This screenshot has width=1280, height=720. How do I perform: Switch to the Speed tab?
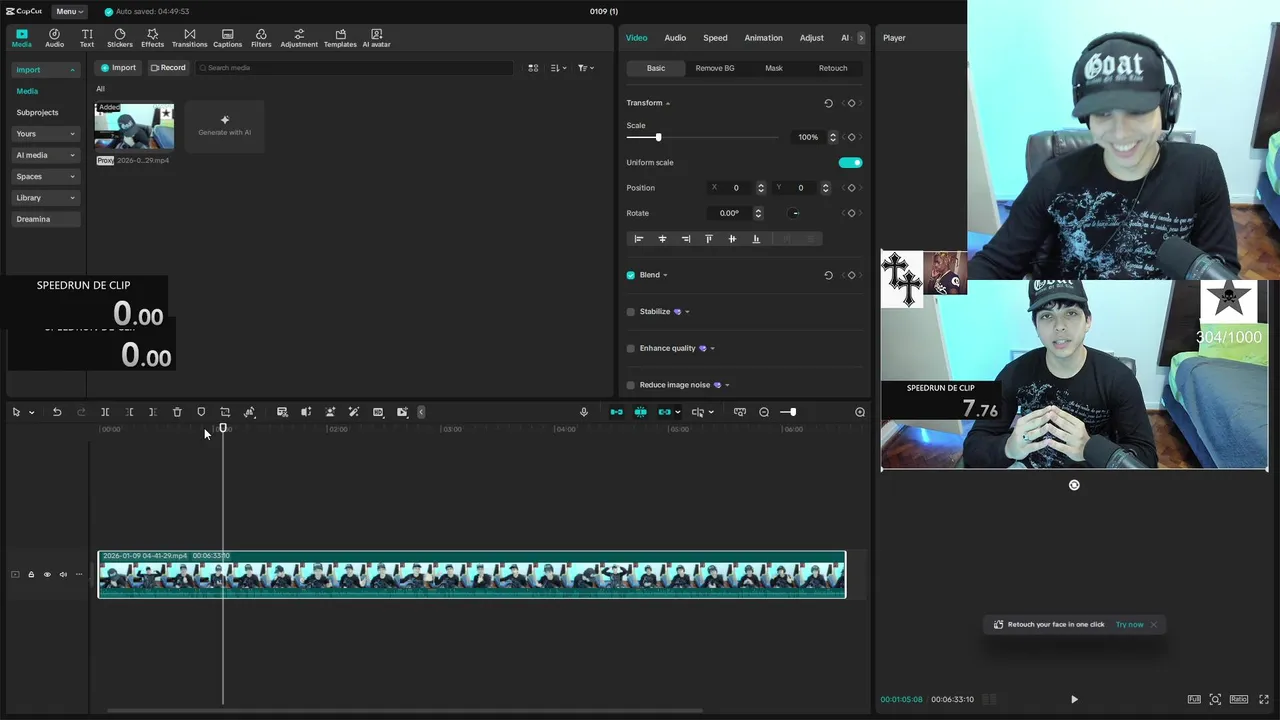[715, 38]
